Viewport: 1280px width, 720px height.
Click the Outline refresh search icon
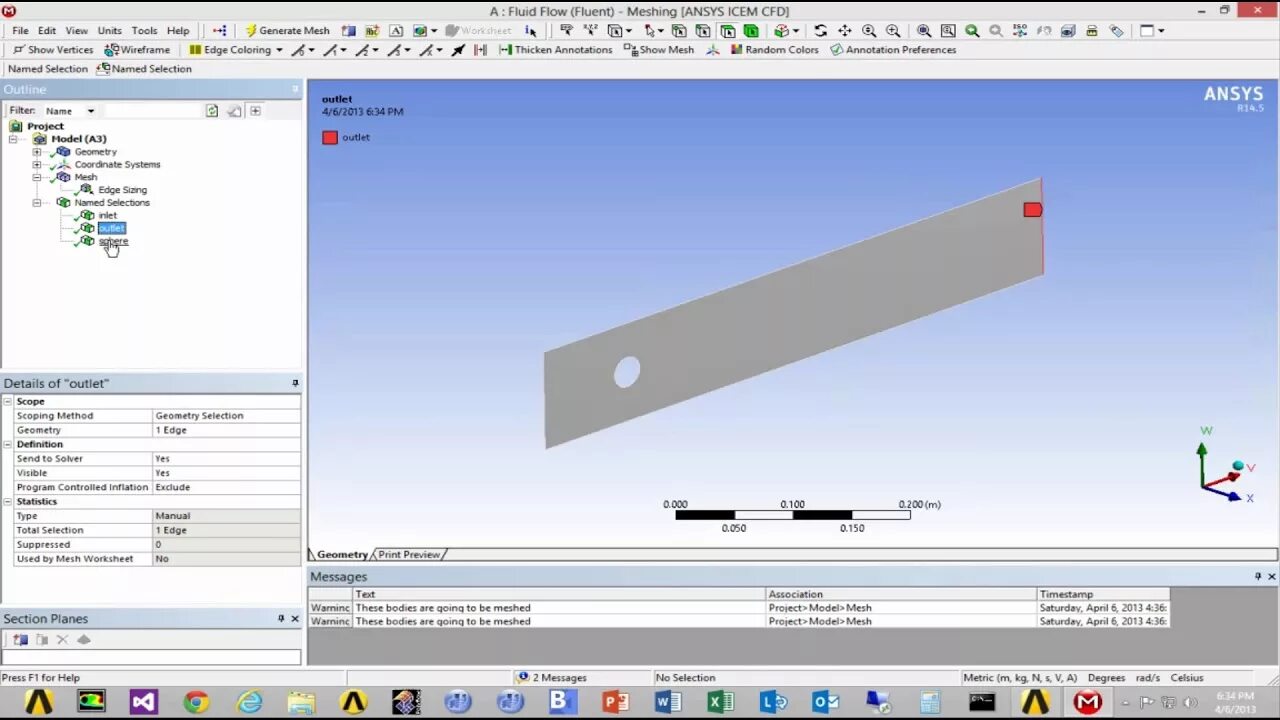click(212, 111)
